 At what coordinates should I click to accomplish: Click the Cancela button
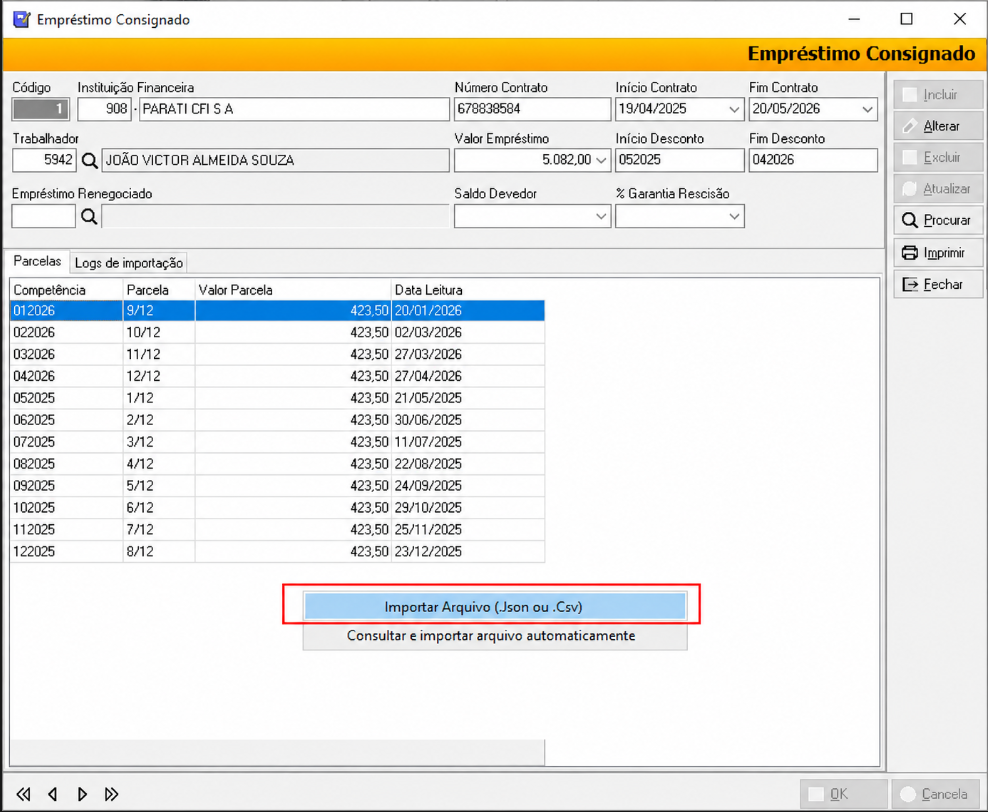pyautogui.click(x=936, y=794)
